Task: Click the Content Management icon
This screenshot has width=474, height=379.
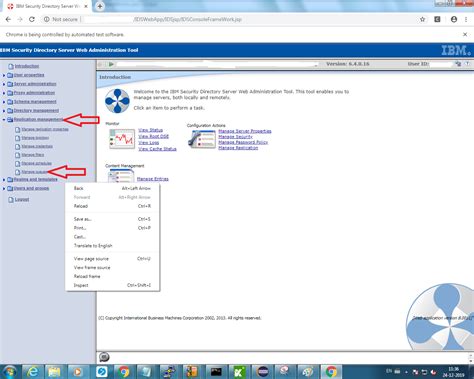Action: 121,175
